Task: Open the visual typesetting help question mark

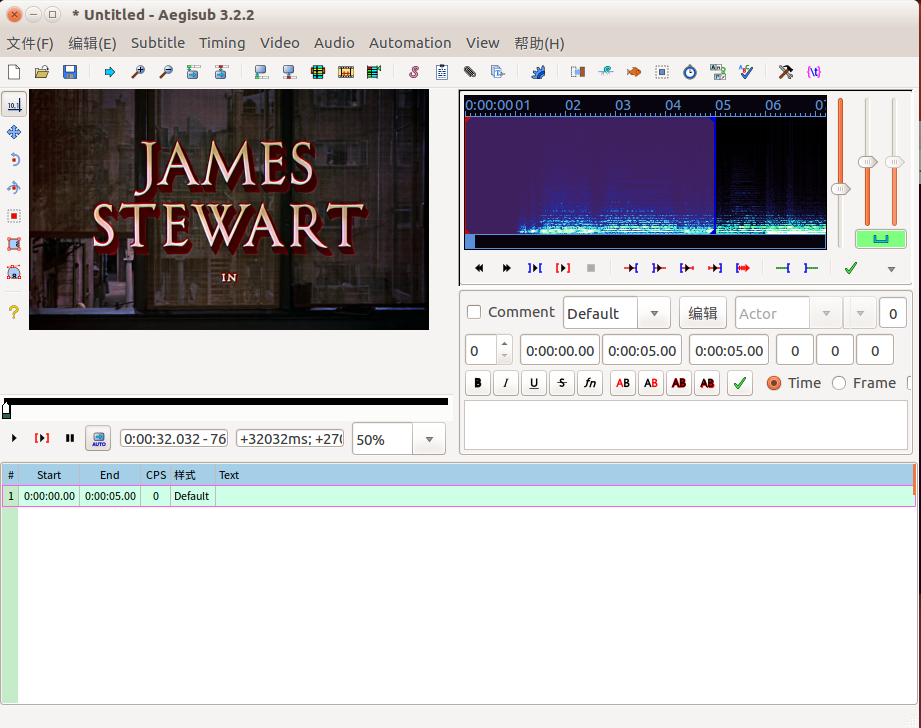Action: (14, 312)
